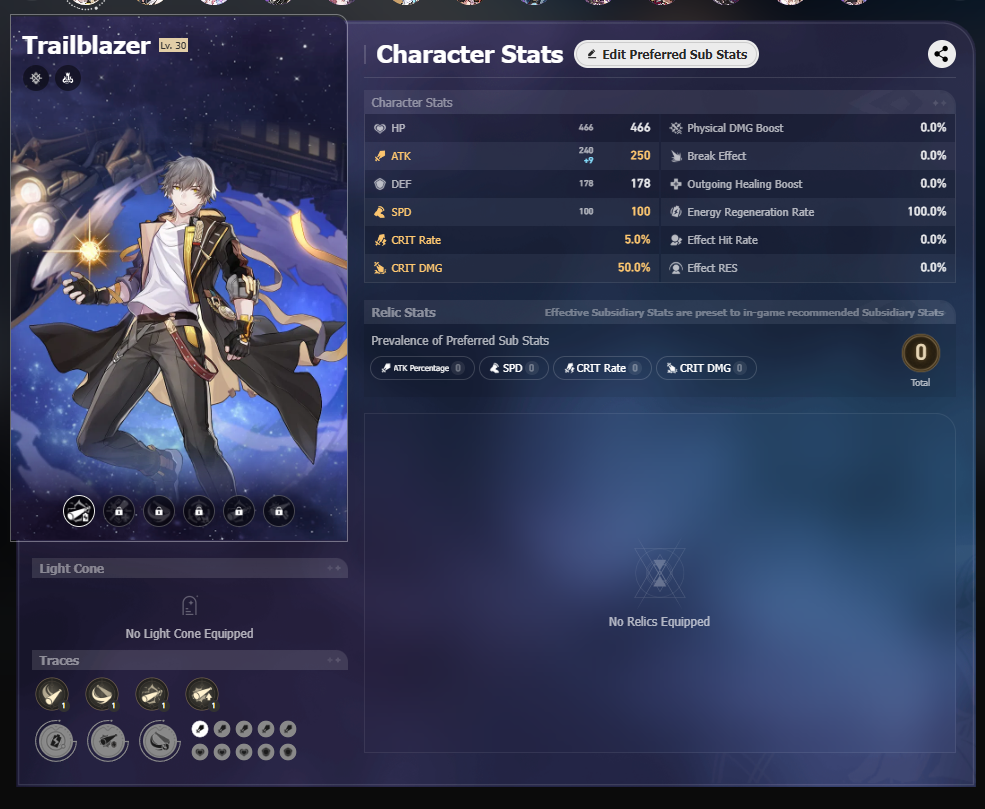Select the skill trace with curved swing
Viewport: 985px width, 809px height.
[102, 694]
